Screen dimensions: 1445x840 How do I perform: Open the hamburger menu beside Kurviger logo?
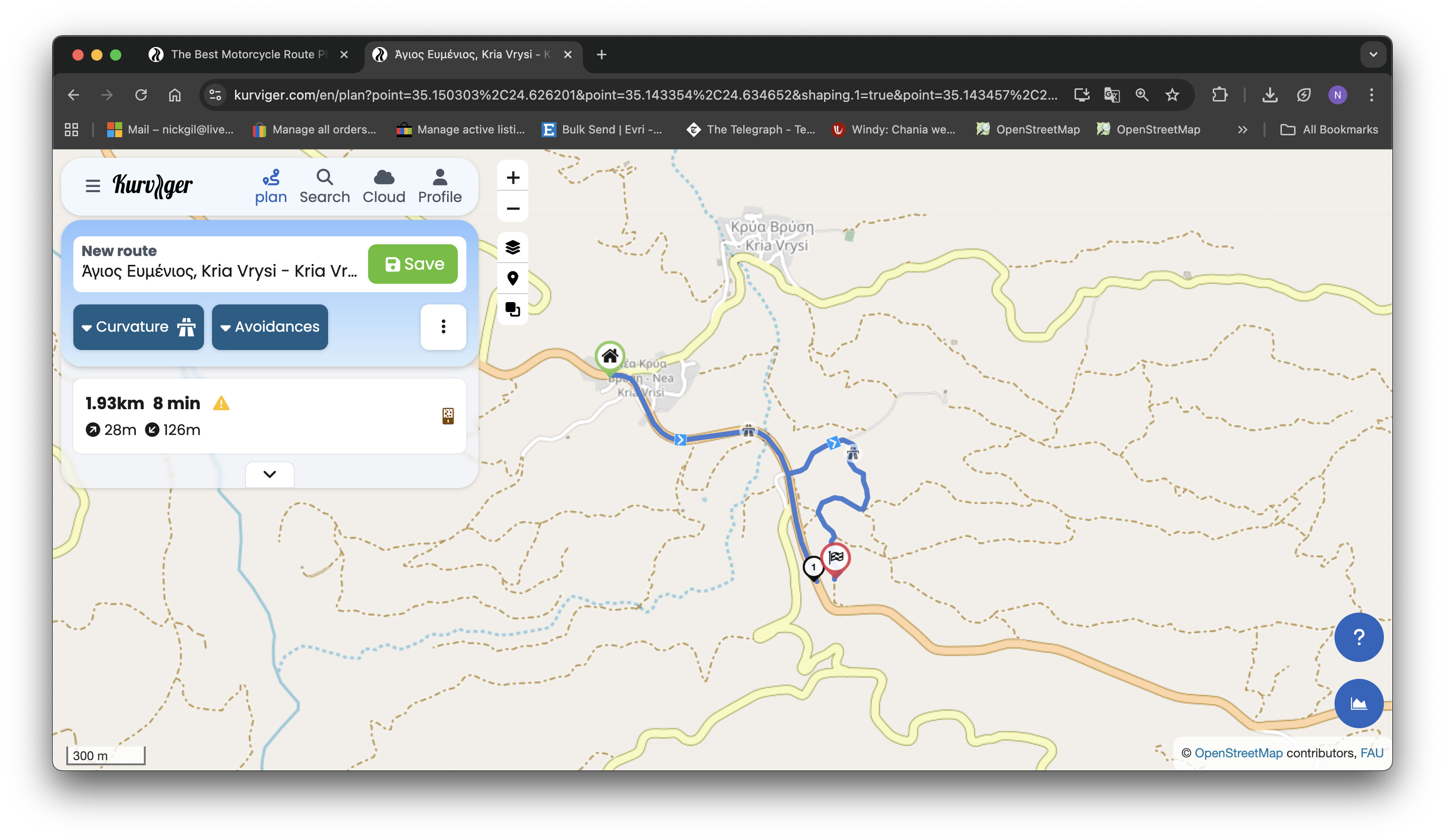click(x=92, y=186)
